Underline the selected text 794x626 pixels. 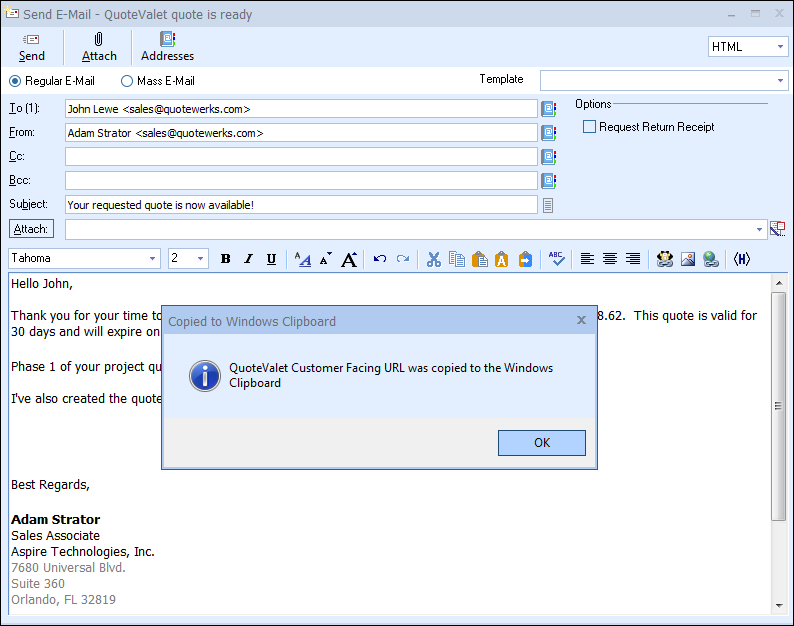point(271,259)
